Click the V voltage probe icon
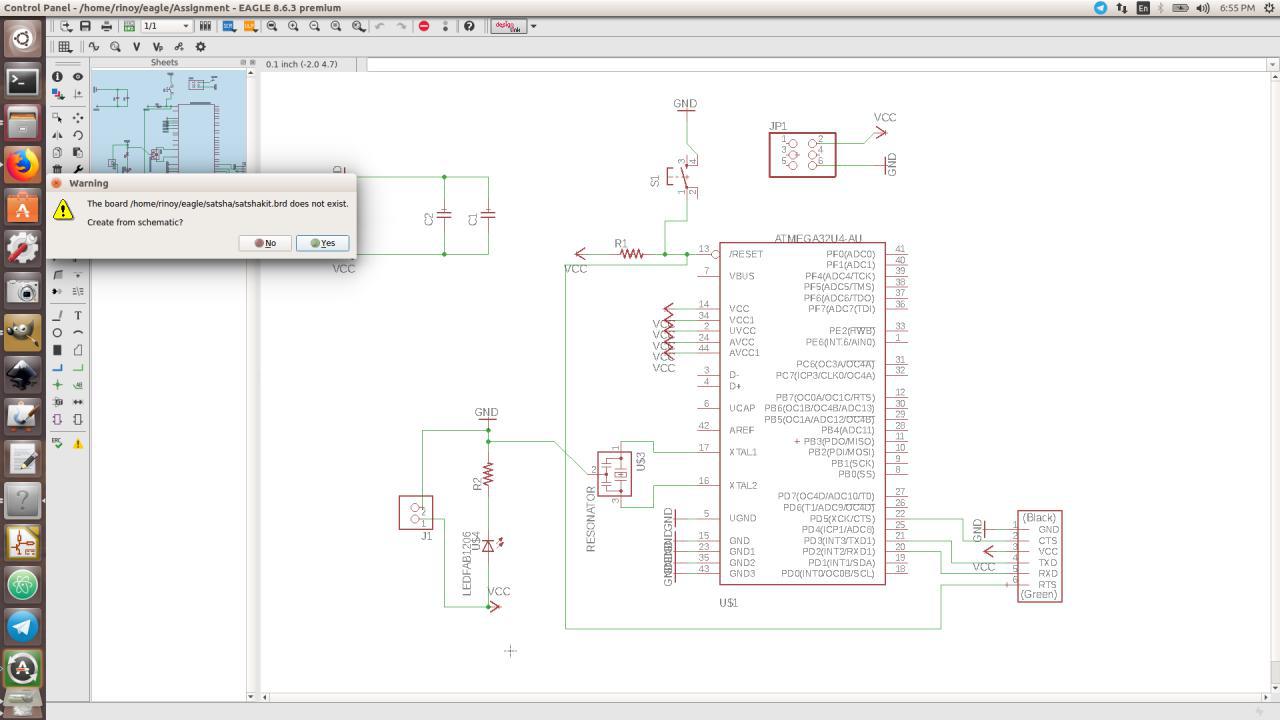1280x720 pixels. pyautogui.click(x=137, y=46)
